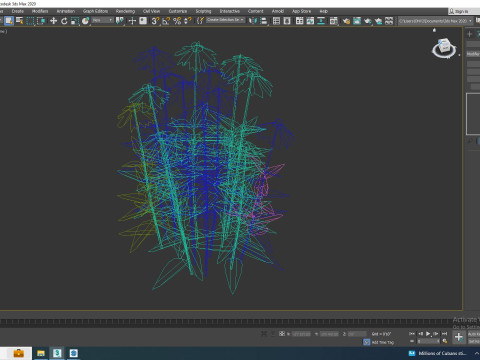
Task: Open Select by Name tool
Action: click(20, 21)
